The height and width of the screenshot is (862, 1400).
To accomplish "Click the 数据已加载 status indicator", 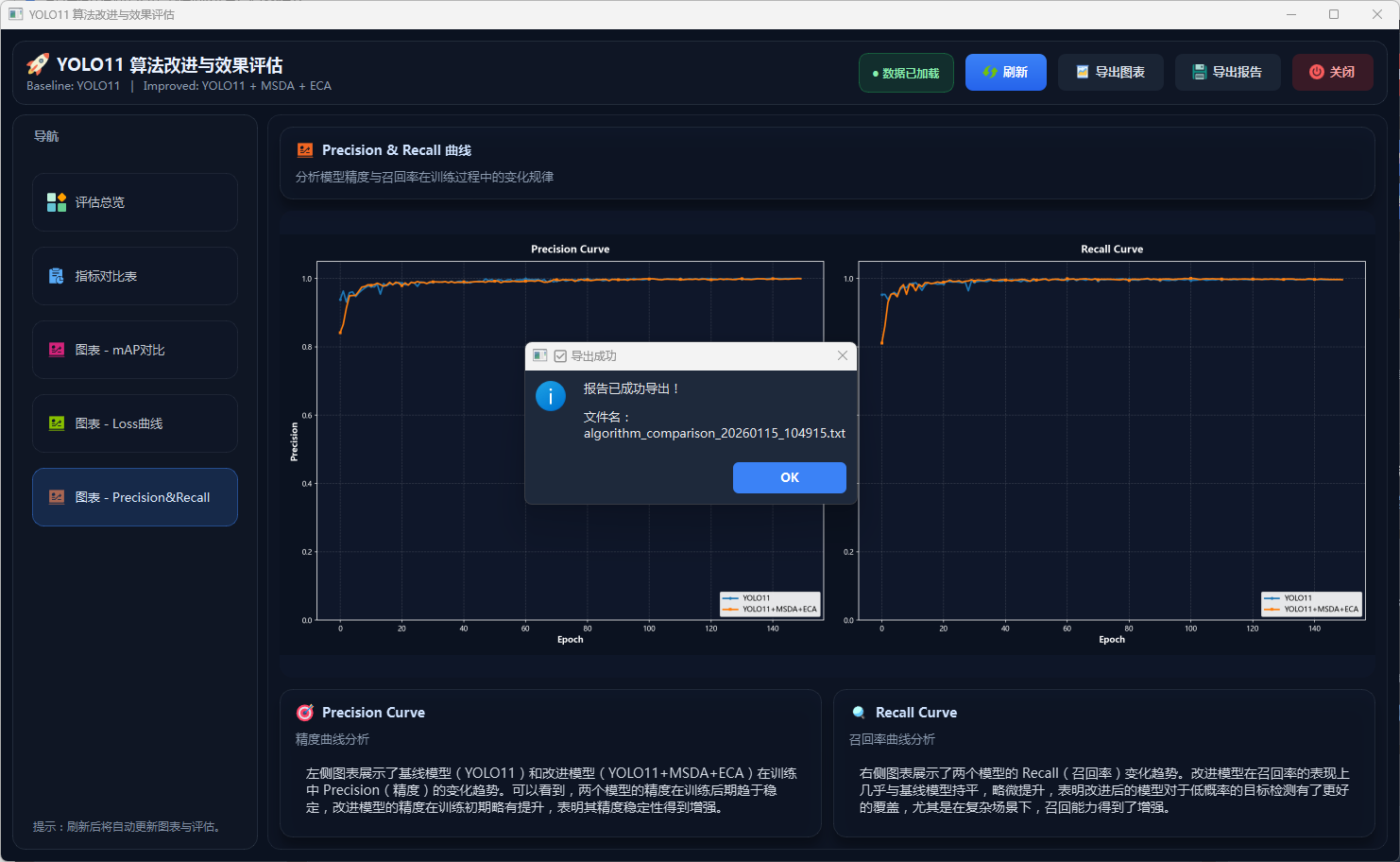I will click(906, 73).
